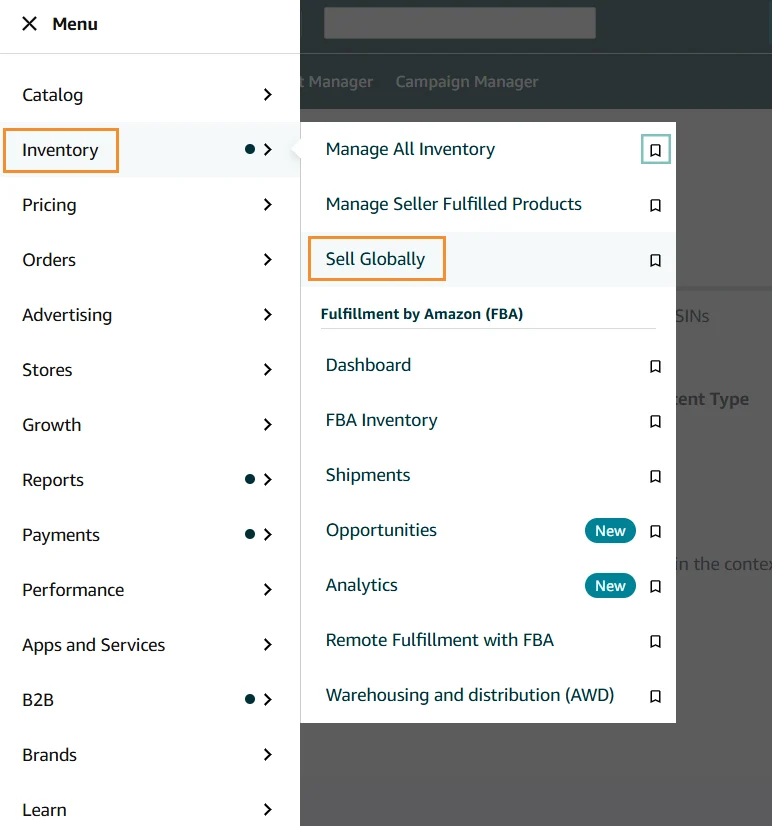Open Sell Globally
The width and height of the screenshot is (772, 826).
coord(375,259)
